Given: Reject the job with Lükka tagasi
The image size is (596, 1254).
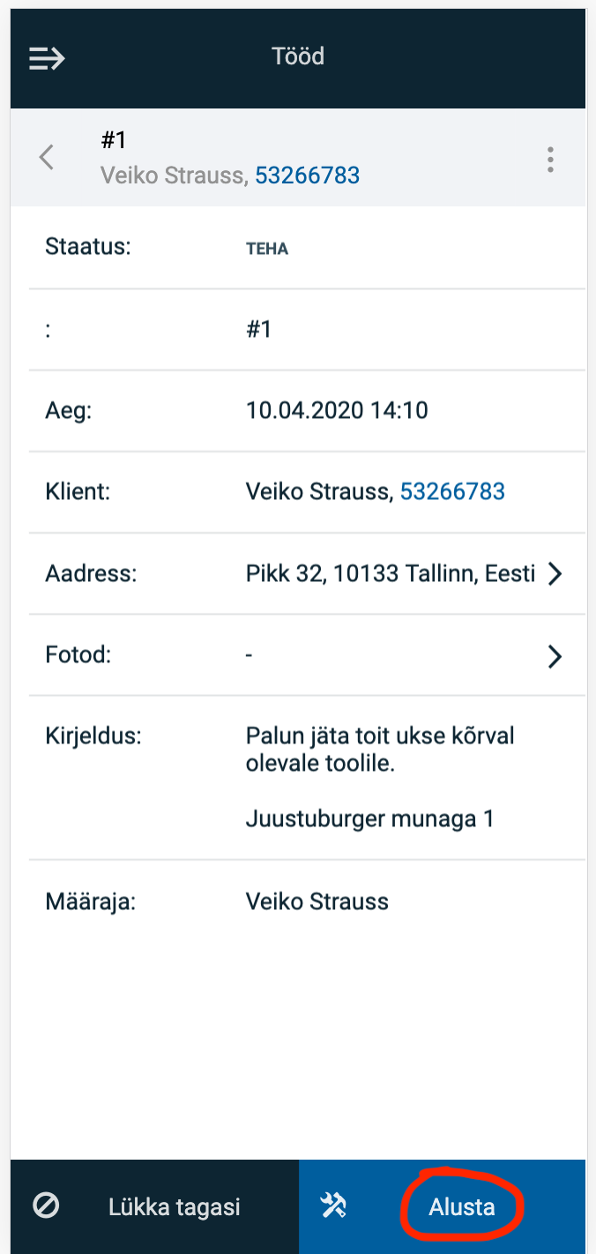Looking at the screenshot, I should pyautogui.click(x=174, y=1207).
